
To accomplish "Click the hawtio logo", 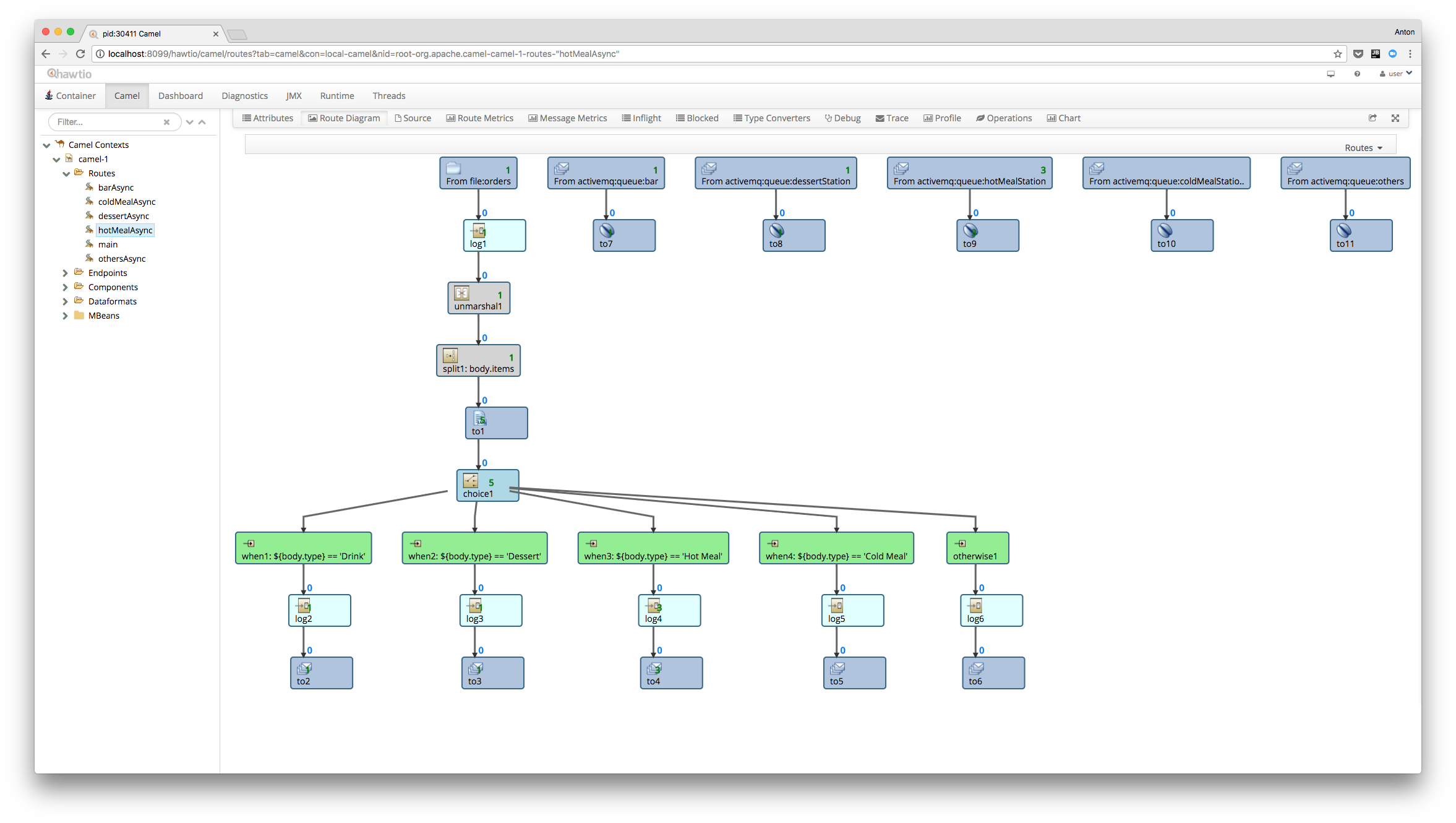I will pyautogui.click(x=69, y=74).
